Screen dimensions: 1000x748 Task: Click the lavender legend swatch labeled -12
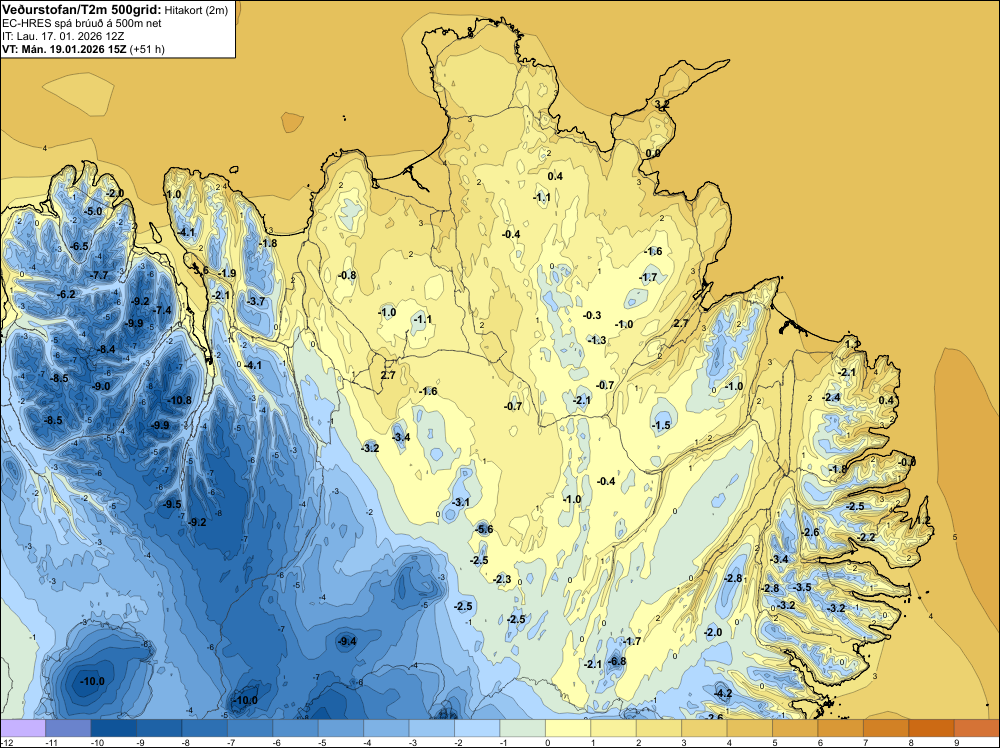[x=23, y=728]
